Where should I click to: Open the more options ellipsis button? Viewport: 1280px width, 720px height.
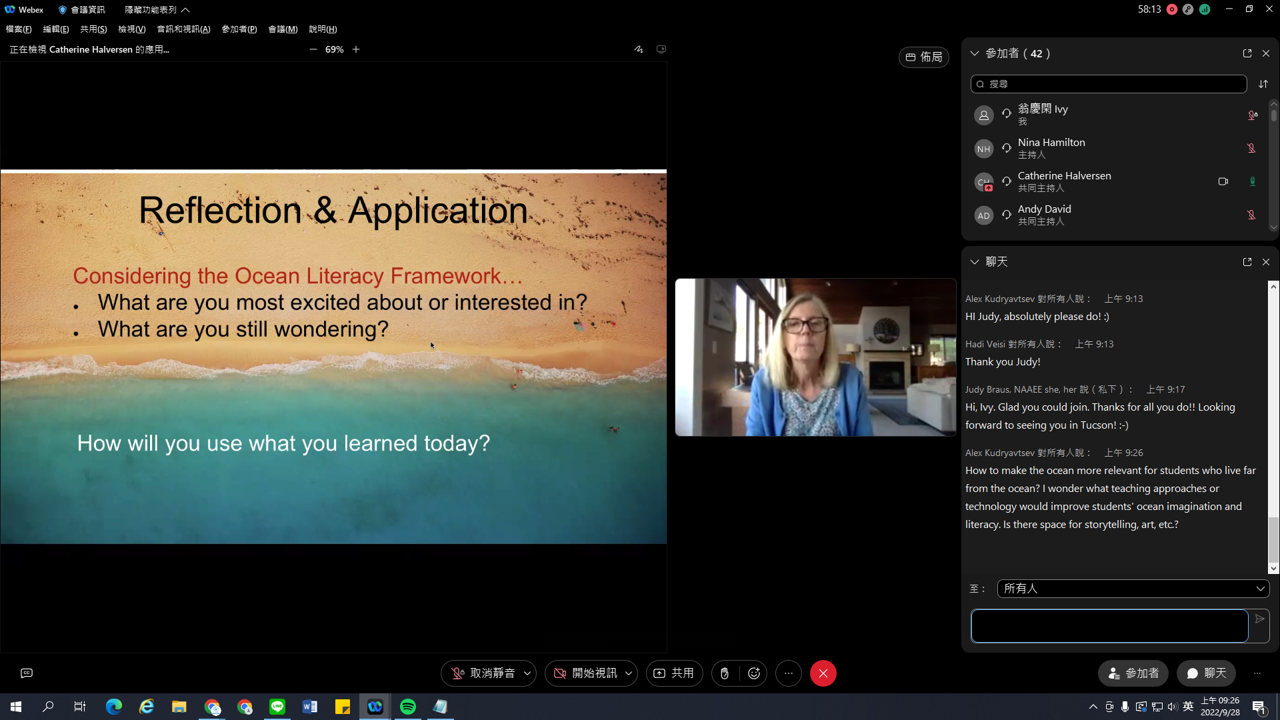(788, 673)
